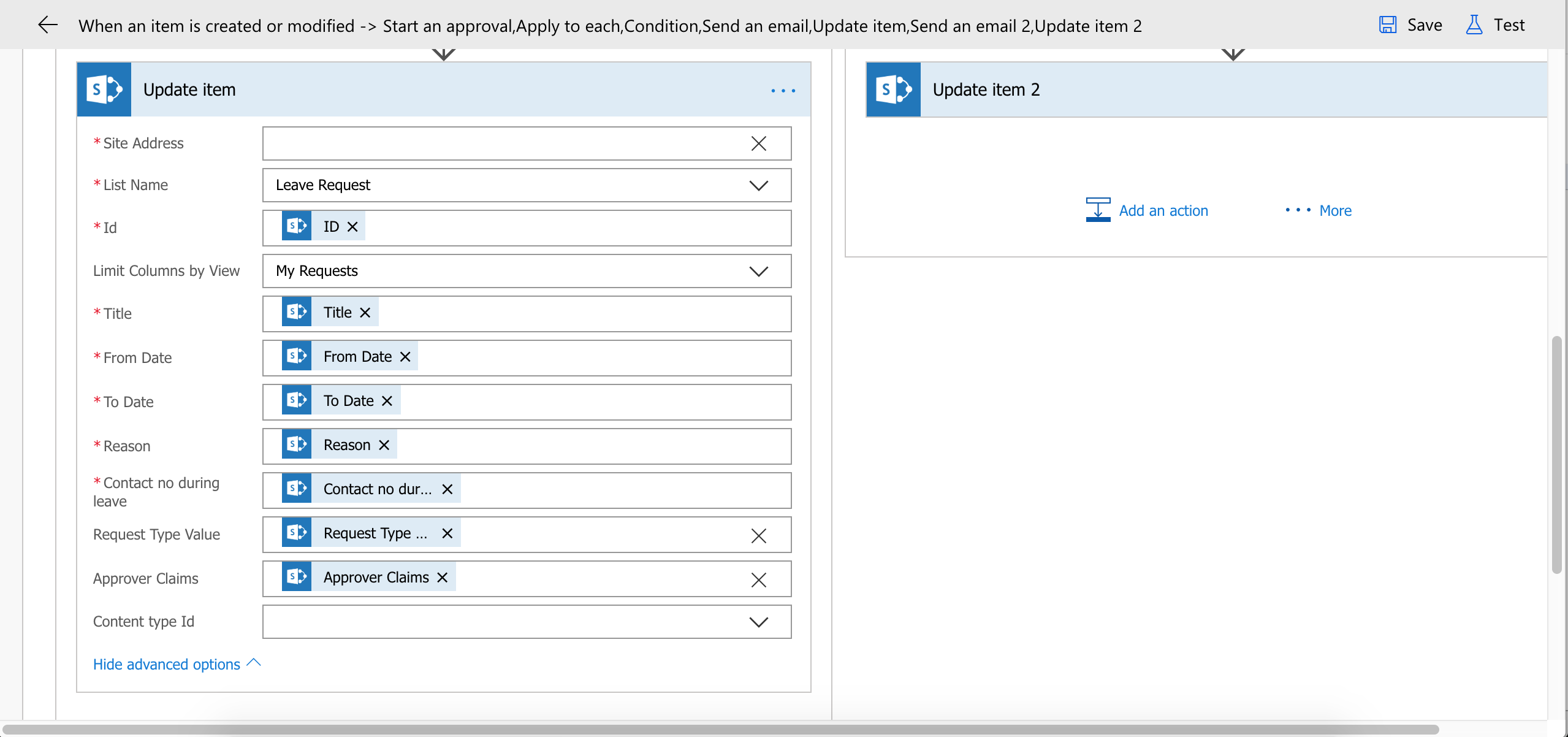Viewport: 1568px width, 737px height.
Task: Open the List Name dropdown
Action: coord(758,185)
